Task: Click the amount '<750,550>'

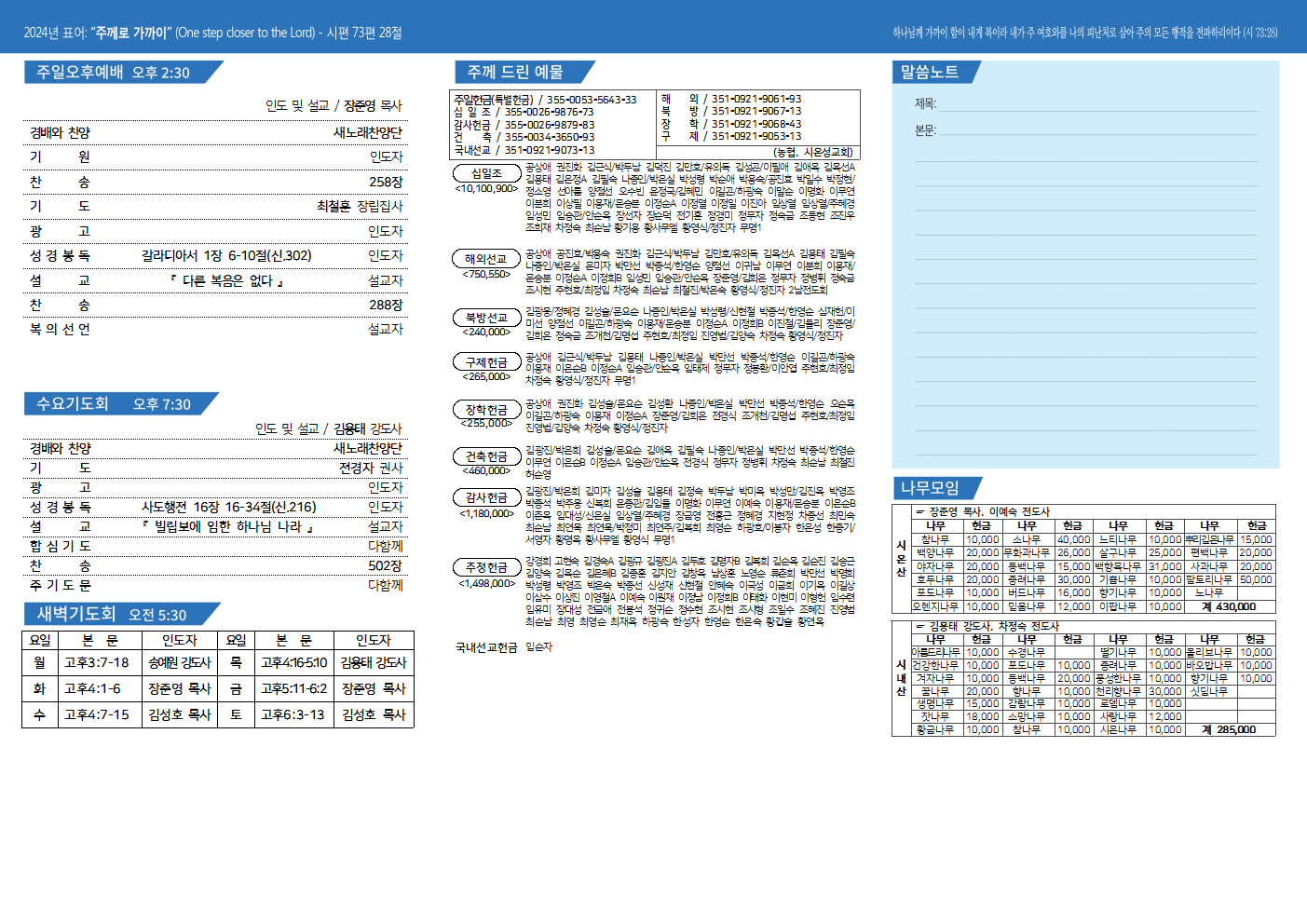Action: (x=486, y=274)
